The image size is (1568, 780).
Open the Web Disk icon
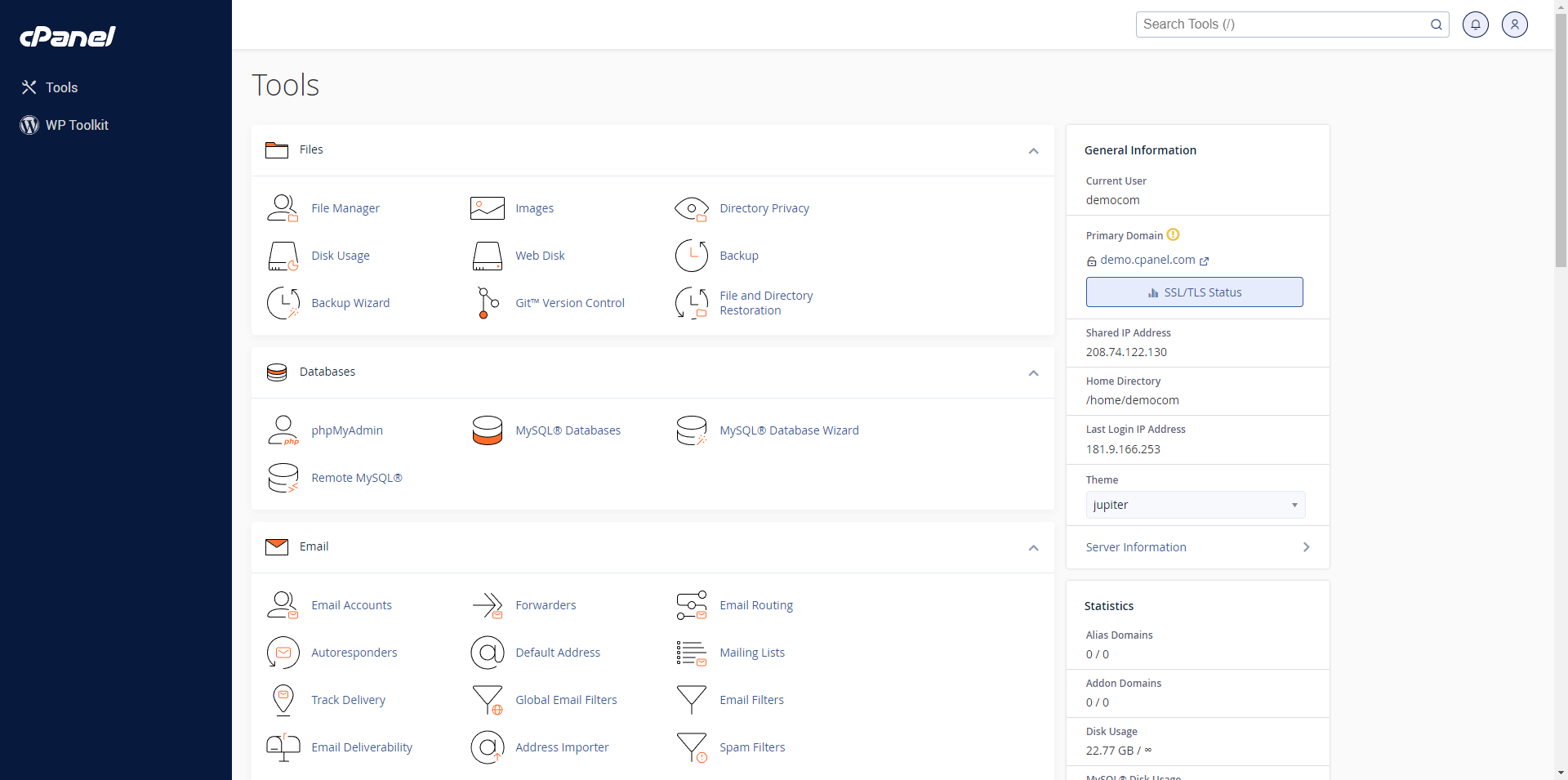tap(487, 256)
